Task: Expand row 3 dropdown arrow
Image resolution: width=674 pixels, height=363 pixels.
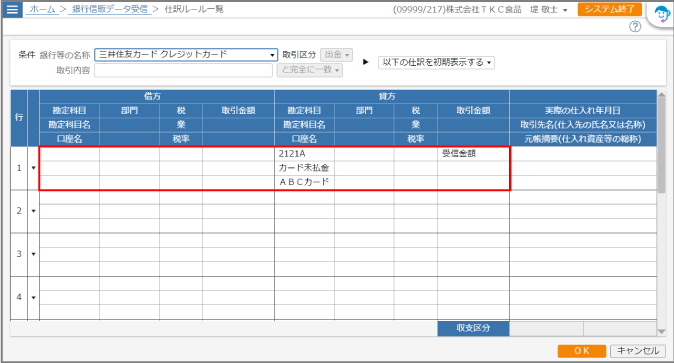Action: tap(34, 254)
